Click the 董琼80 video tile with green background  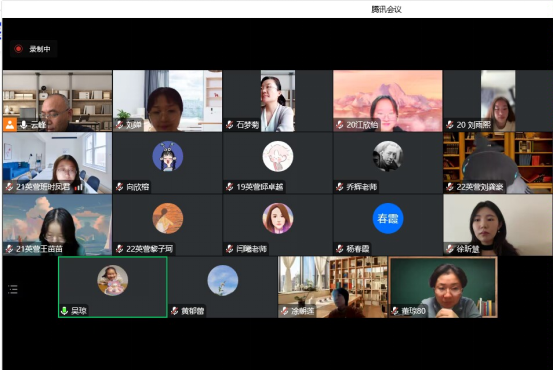[443, 287]
